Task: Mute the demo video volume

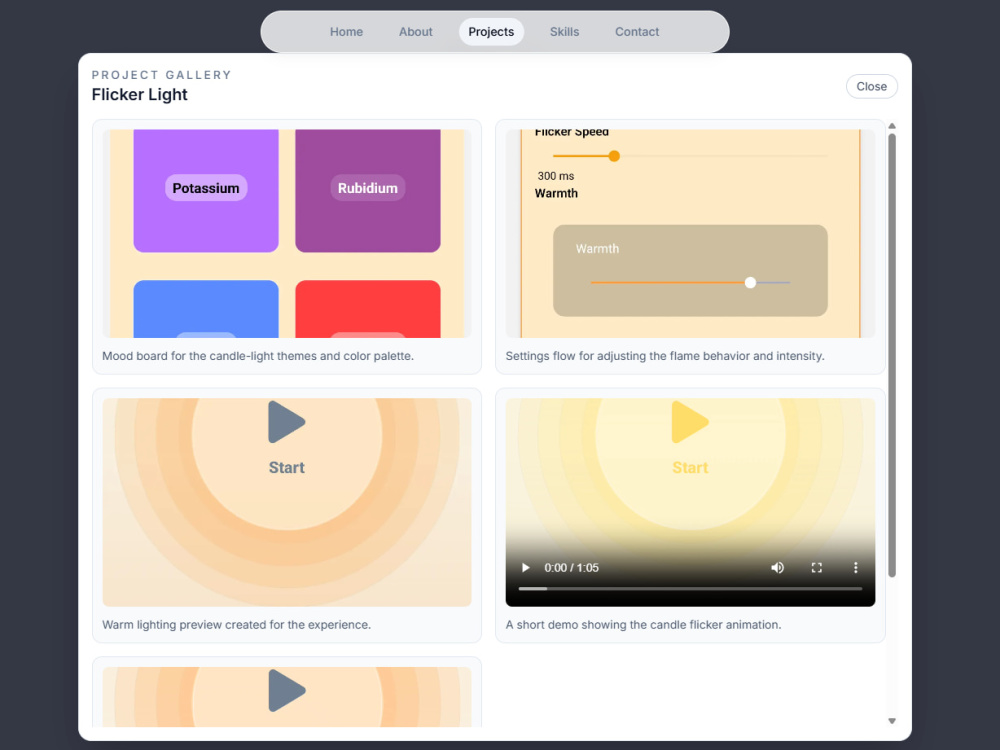Action: pyautogui.click(x=777, y=568)
